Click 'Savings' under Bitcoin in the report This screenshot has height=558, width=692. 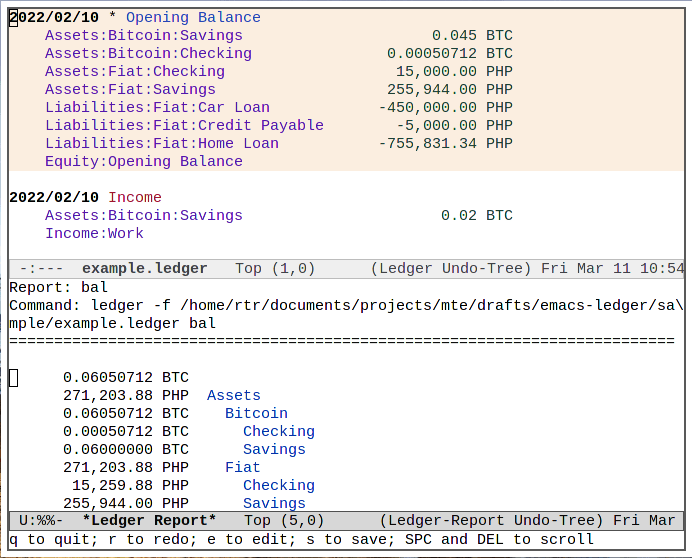click(274, 449)
